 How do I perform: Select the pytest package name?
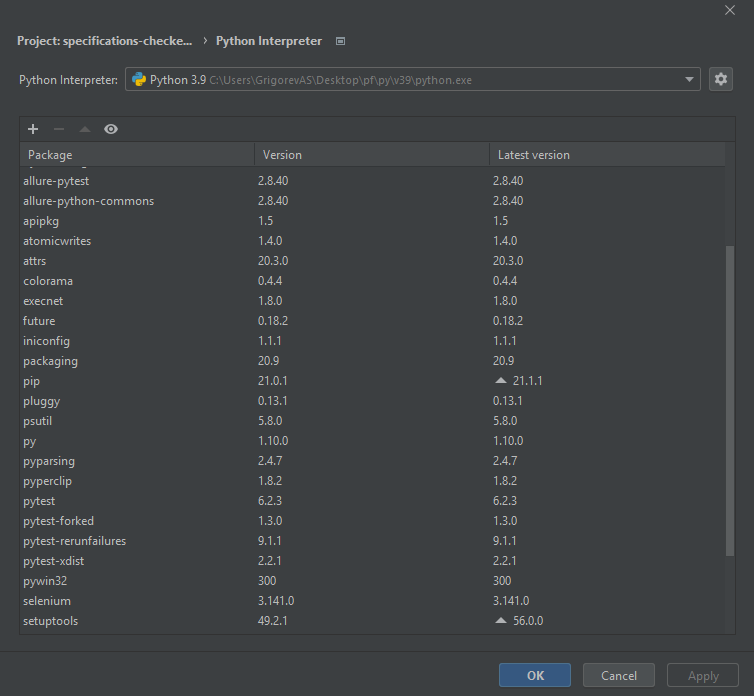[x=39, y=501]
